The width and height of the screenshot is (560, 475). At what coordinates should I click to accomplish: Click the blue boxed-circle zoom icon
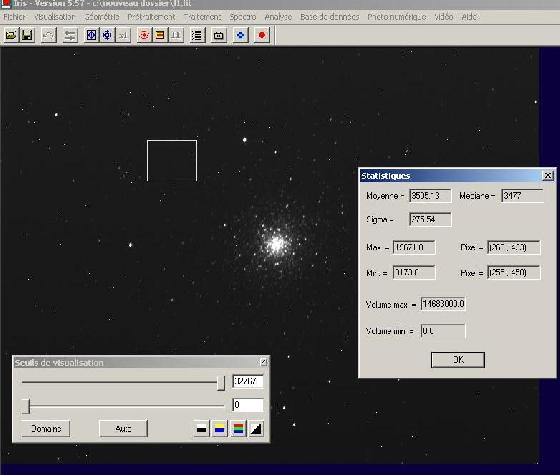tap(91, 35)
